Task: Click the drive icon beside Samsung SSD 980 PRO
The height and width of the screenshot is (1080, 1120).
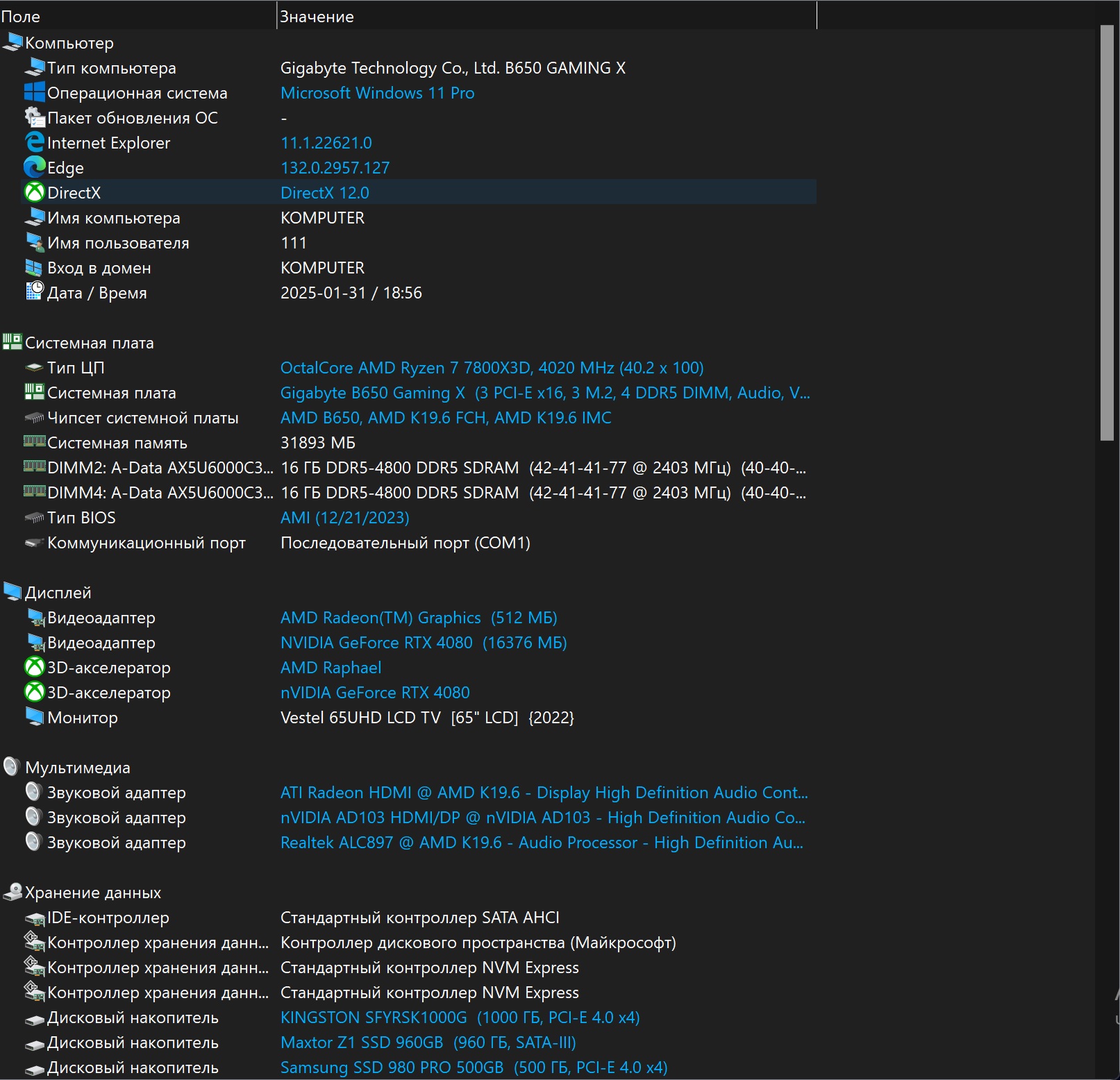Action: 35,1070
